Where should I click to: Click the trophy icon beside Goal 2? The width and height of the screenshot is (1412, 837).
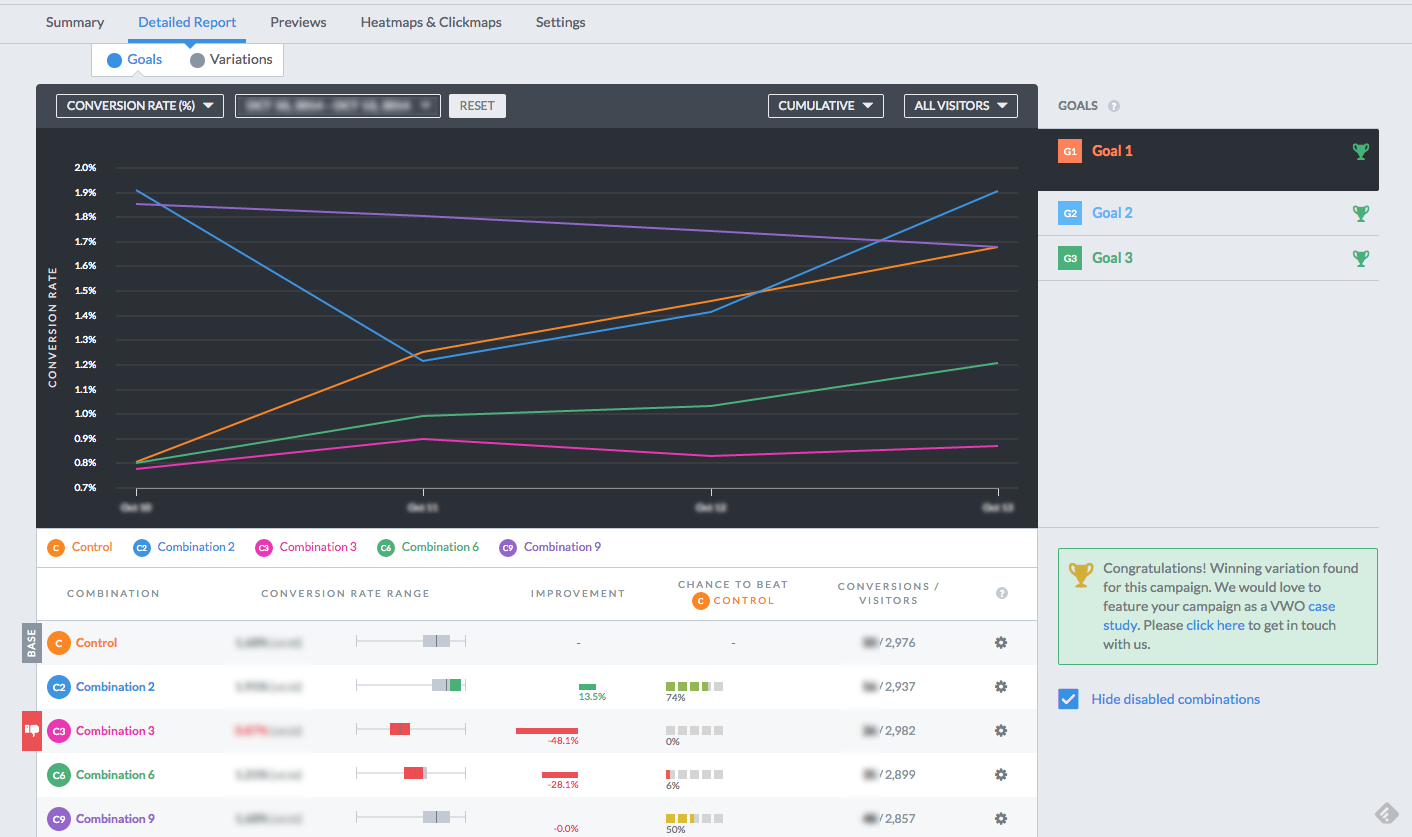click(1360, 213)
